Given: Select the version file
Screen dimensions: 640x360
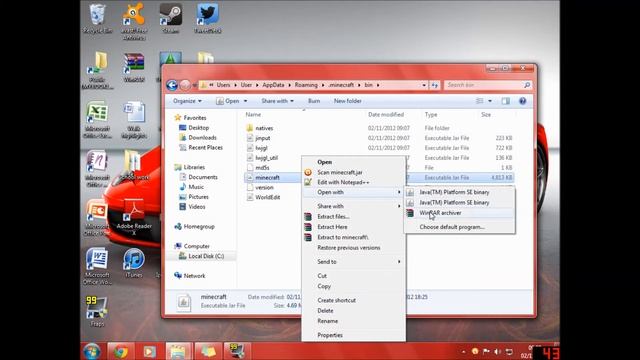Looking at the screenshot, I should coord(264,187).
